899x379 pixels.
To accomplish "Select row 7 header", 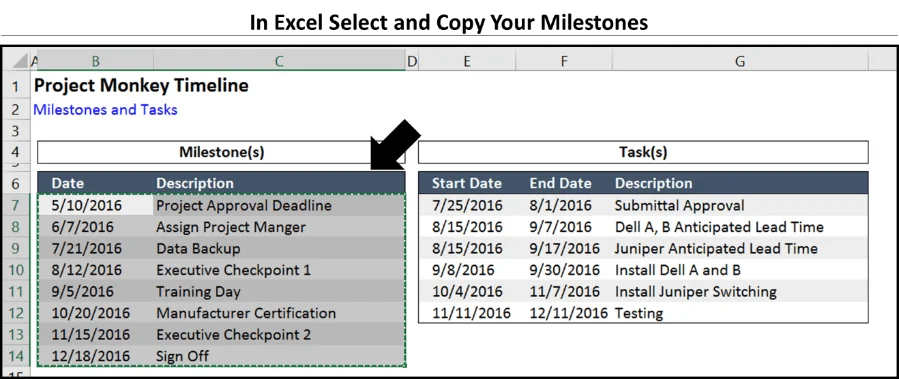I will coord(15,205).
